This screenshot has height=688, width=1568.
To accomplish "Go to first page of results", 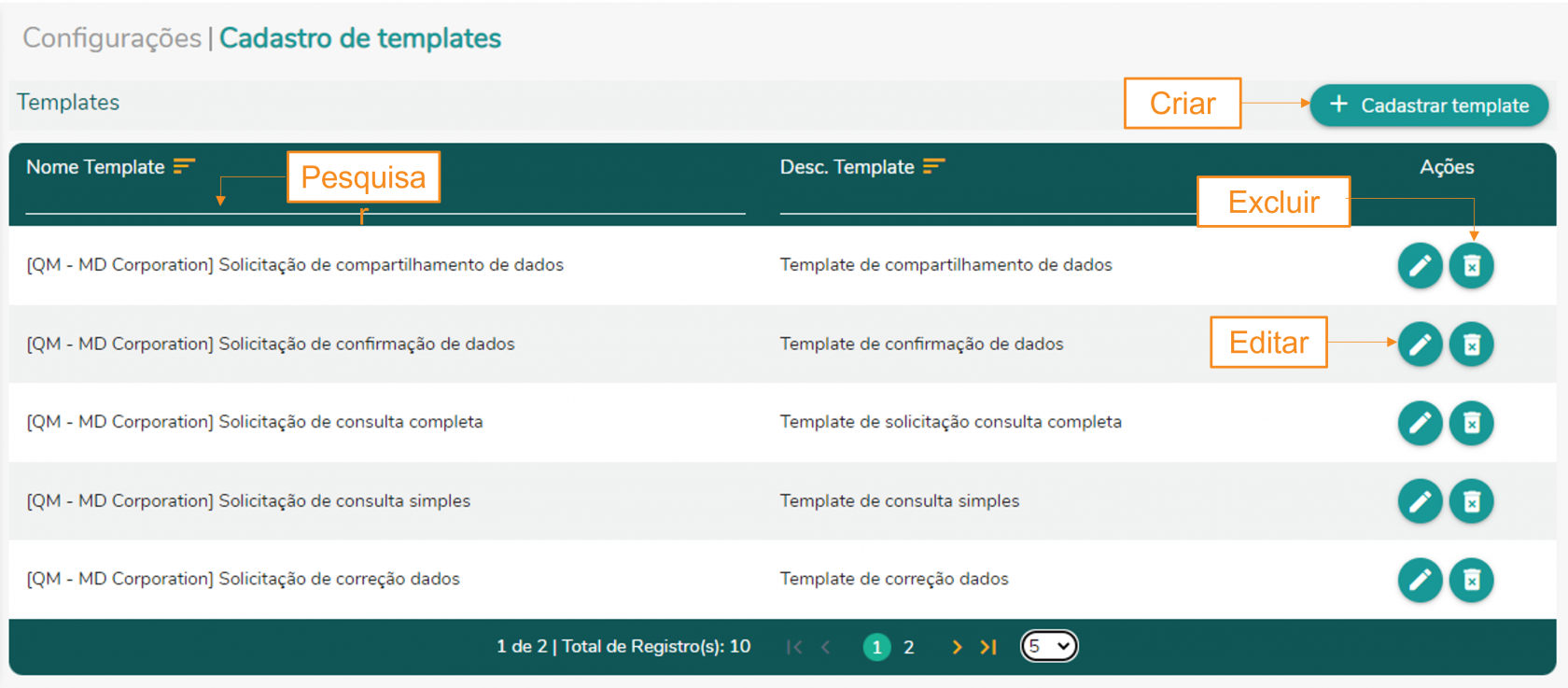I will pos(794,647).
